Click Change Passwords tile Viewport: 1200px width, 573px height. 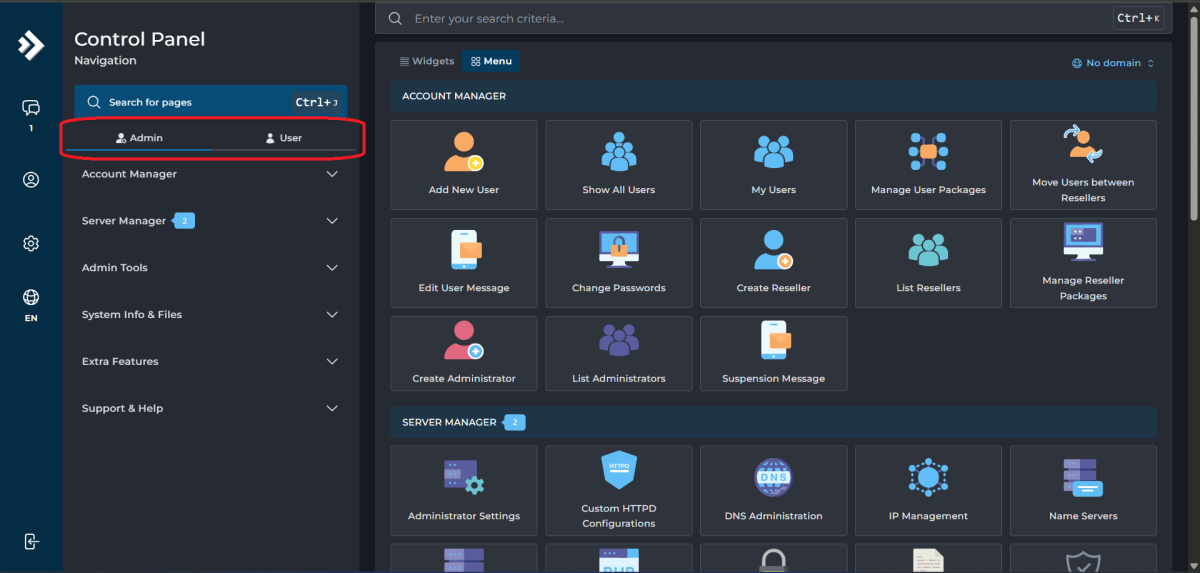[618, 263]
